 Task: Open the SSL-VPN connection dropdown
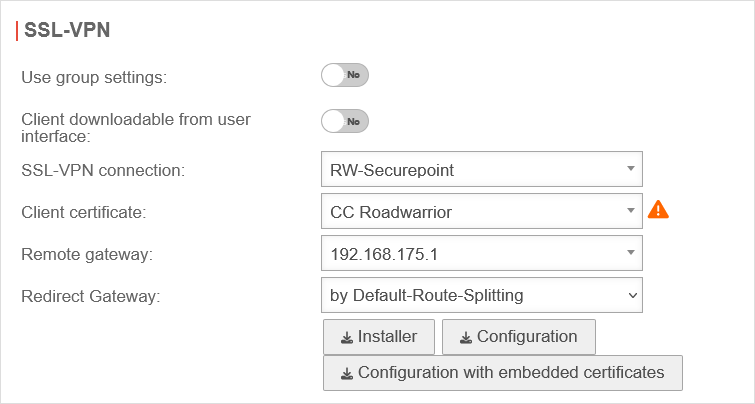pyautogui.click(x=481, y=170)
